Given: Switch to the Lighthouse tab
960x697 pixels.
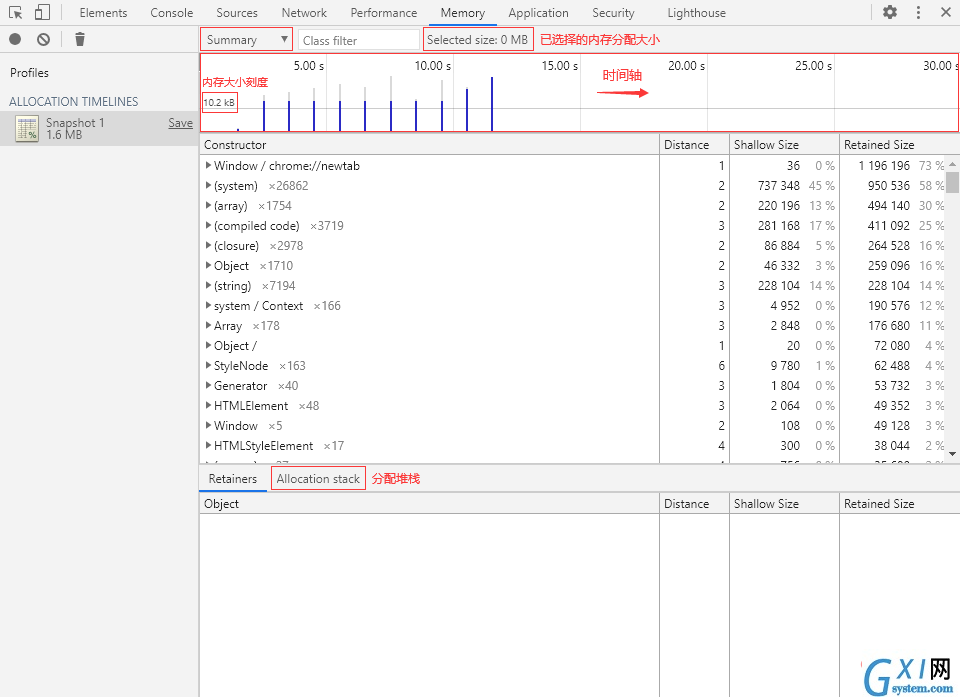Looking at the screenshot, I should [696, 13].
